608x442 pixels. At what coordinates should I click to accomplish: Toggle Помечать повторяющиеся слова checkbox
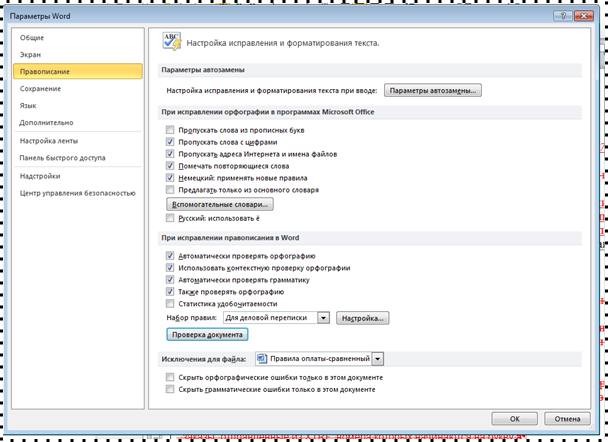(x=170, y=166)
